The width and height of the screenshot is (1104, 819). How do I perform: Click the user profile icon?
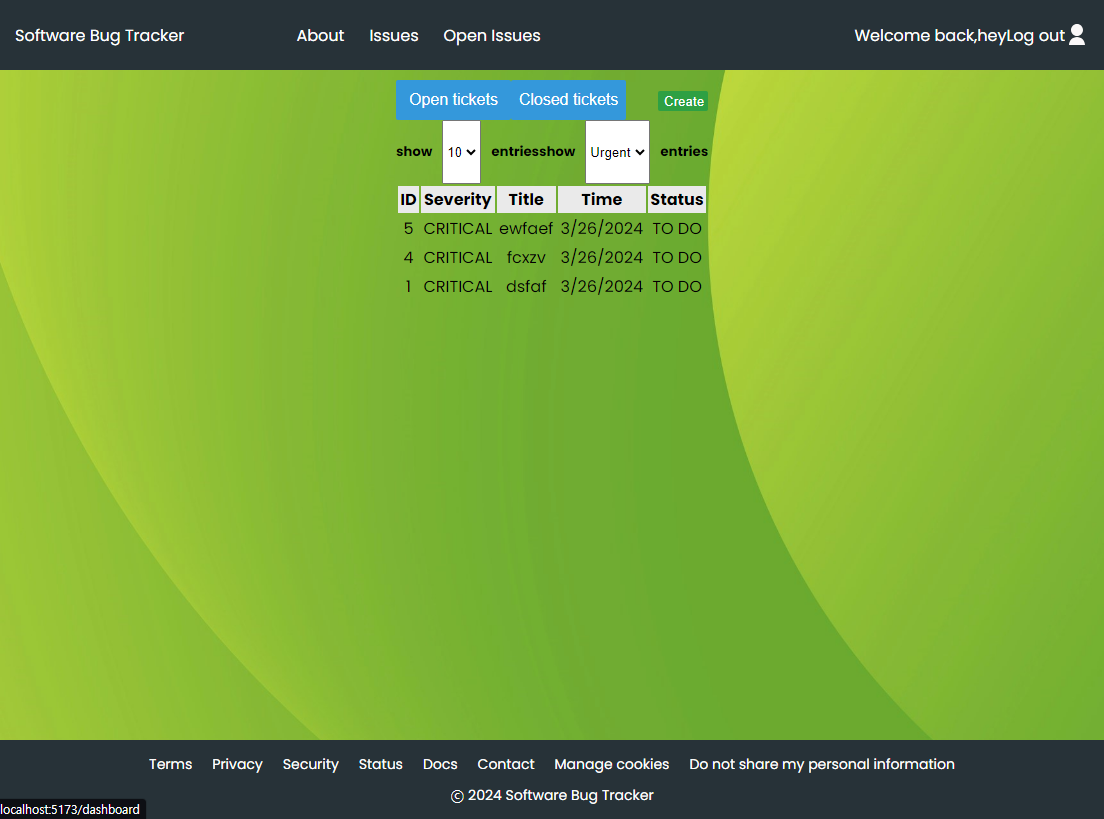1077,35
